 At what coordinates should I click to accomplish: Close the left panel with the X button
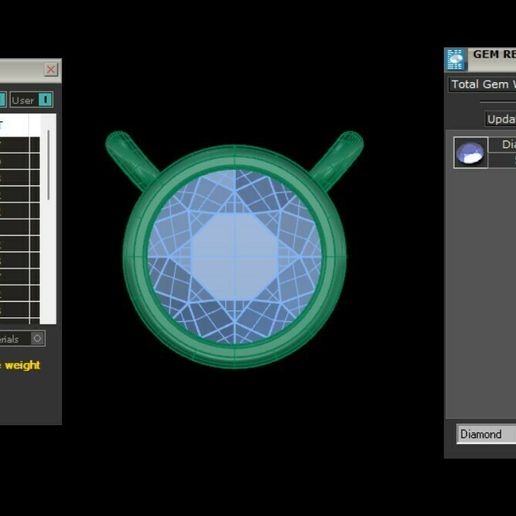[51, 69]
